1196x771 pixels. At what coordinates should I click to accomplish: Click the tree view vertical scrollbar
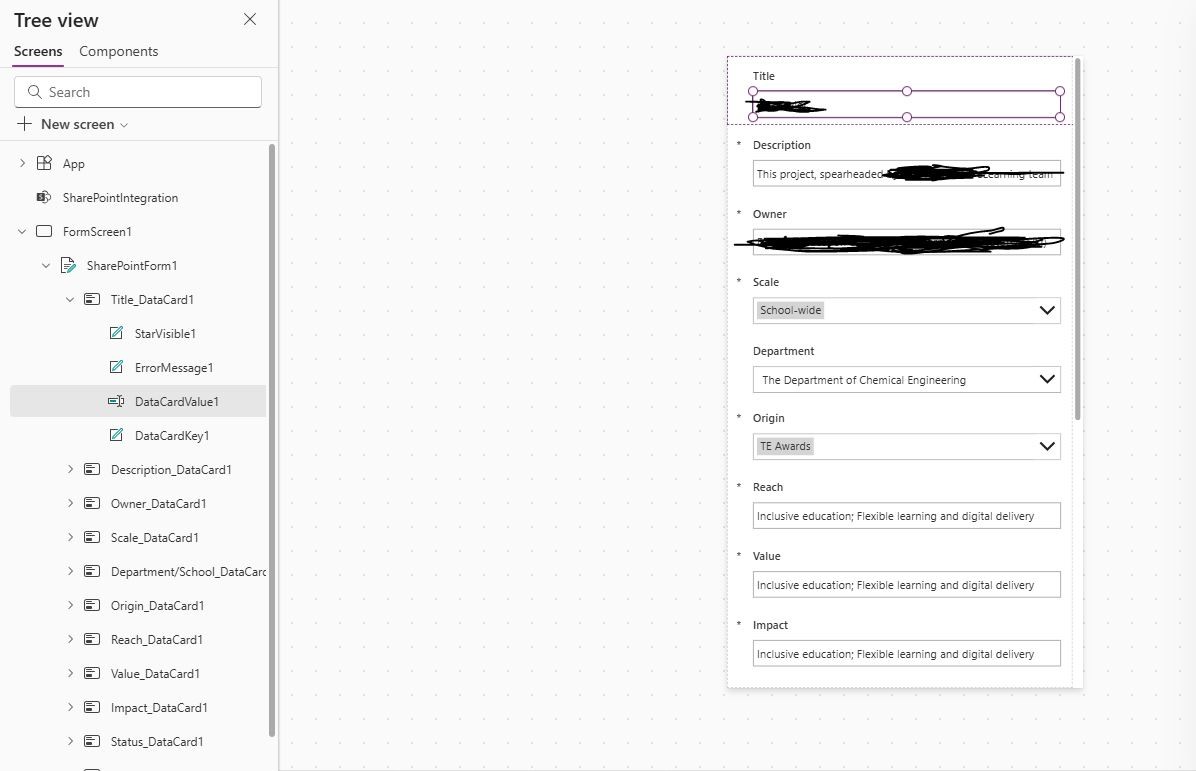272,440
